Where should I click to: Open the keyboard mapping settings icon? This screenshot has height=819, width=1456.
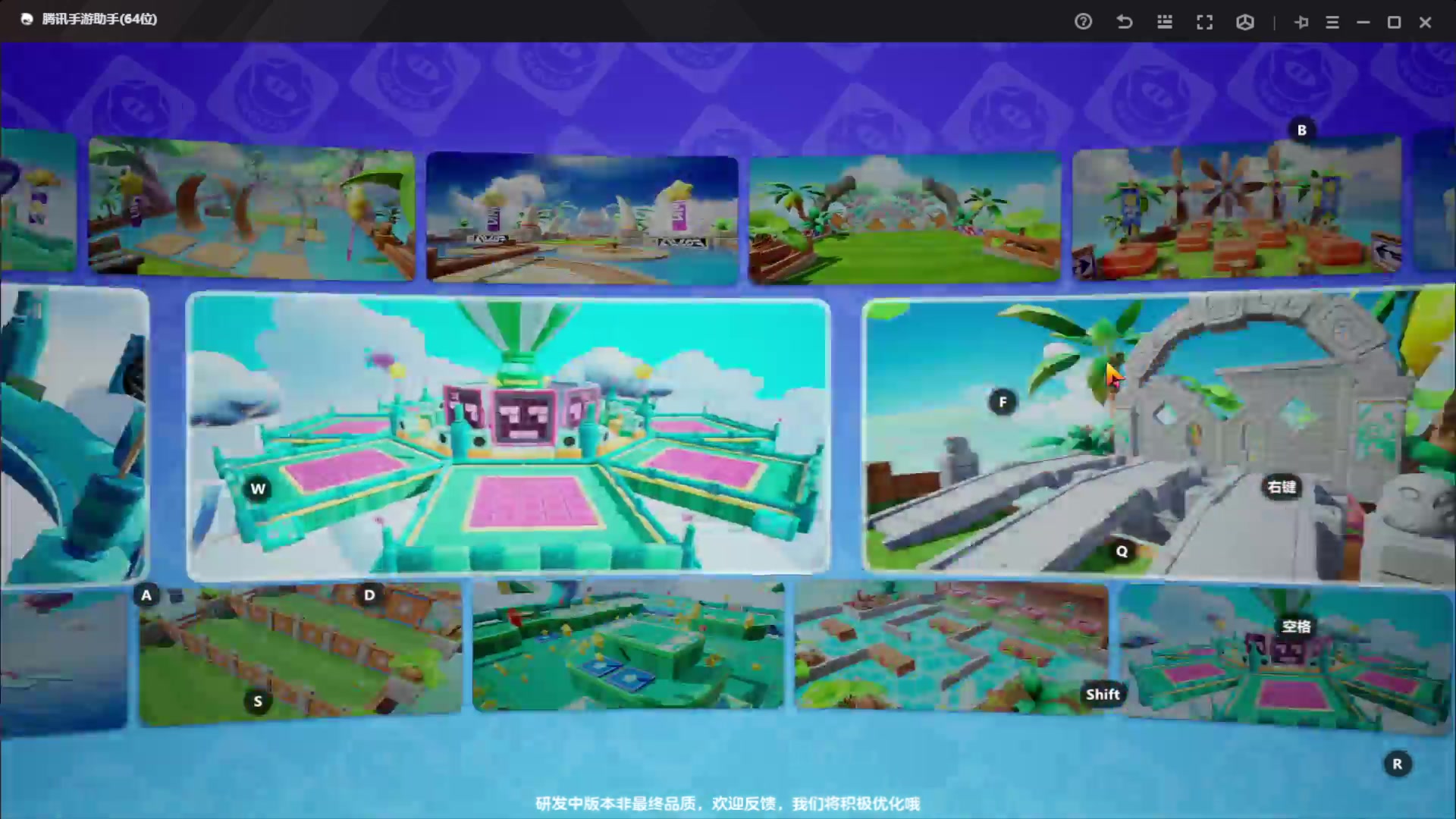click(x=1165, y=22)
